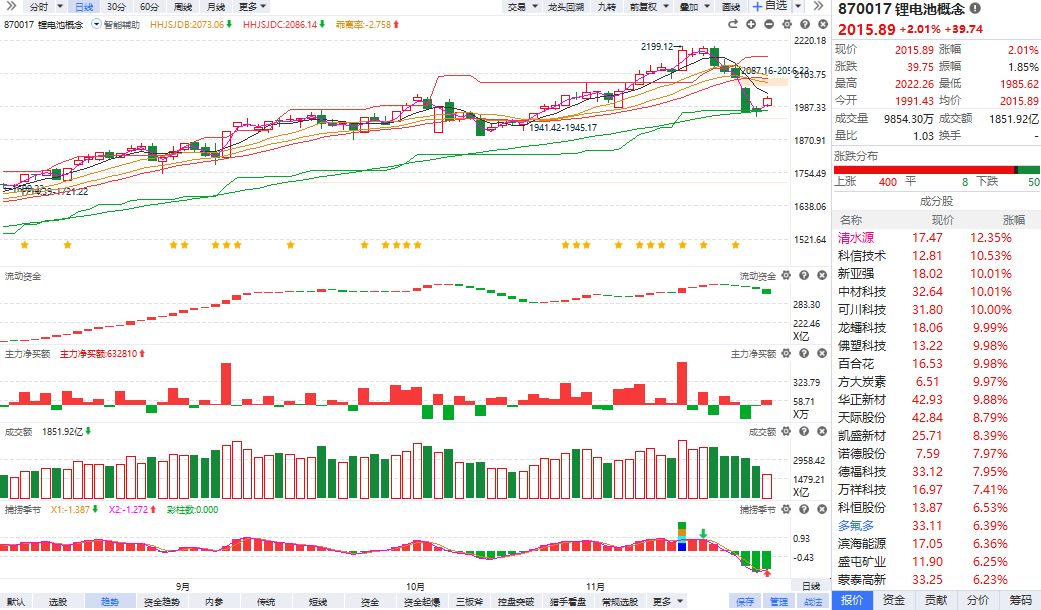
Task: Click the red 上涨 portion of distribution bar
Action: [x=919, y=170]
